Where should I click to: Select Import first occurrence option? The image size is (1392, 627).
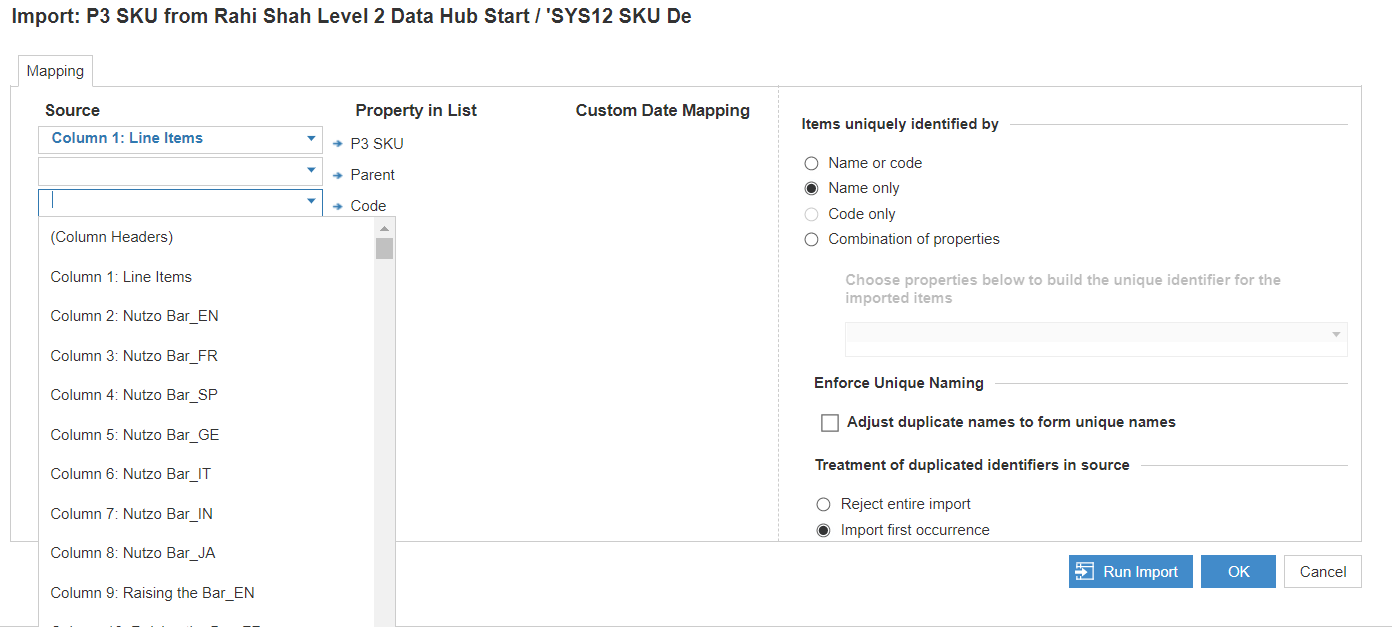[823, 529]
